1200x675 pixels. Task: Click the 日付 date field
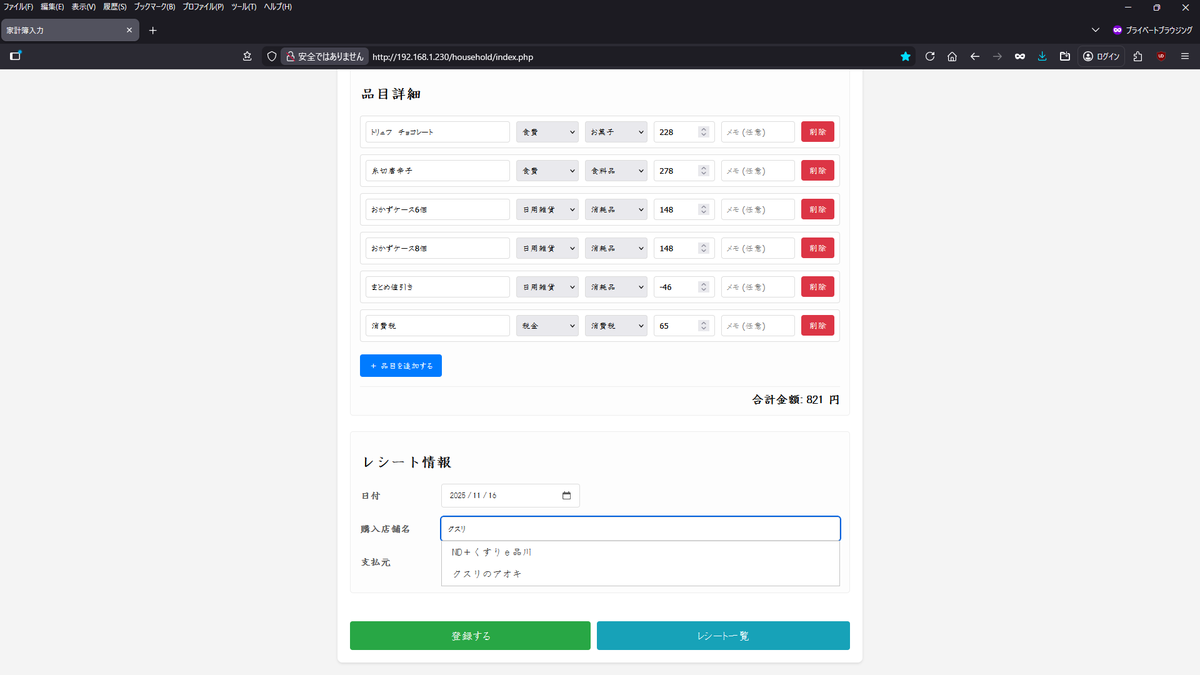point(510,496)
